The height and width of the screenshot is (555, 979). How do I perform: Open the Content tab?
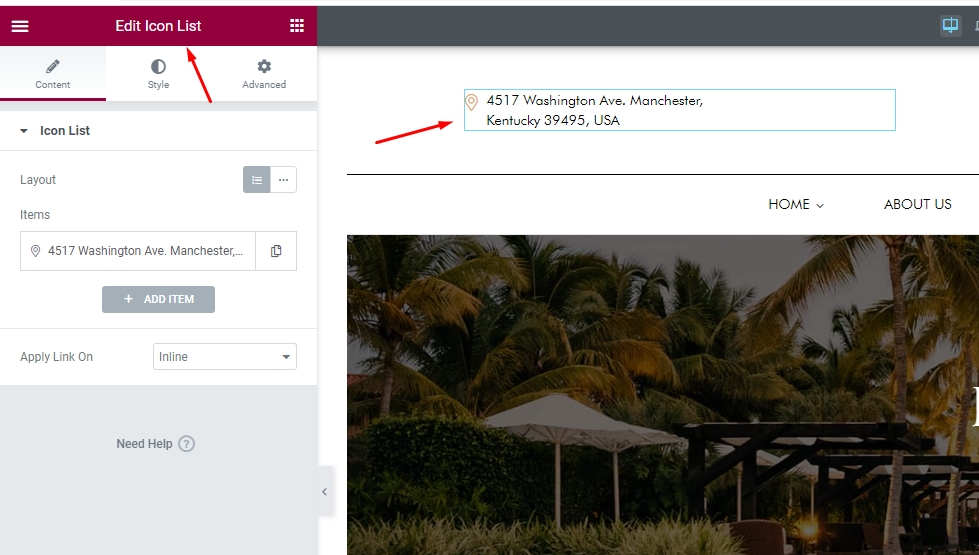coord(53,74)
